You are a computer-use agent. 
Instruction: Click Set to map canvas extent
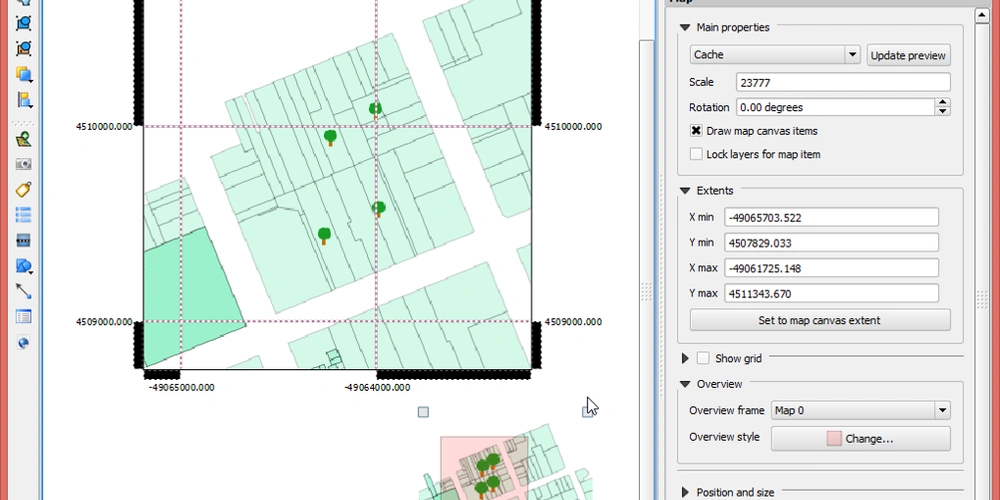point(820,320)
